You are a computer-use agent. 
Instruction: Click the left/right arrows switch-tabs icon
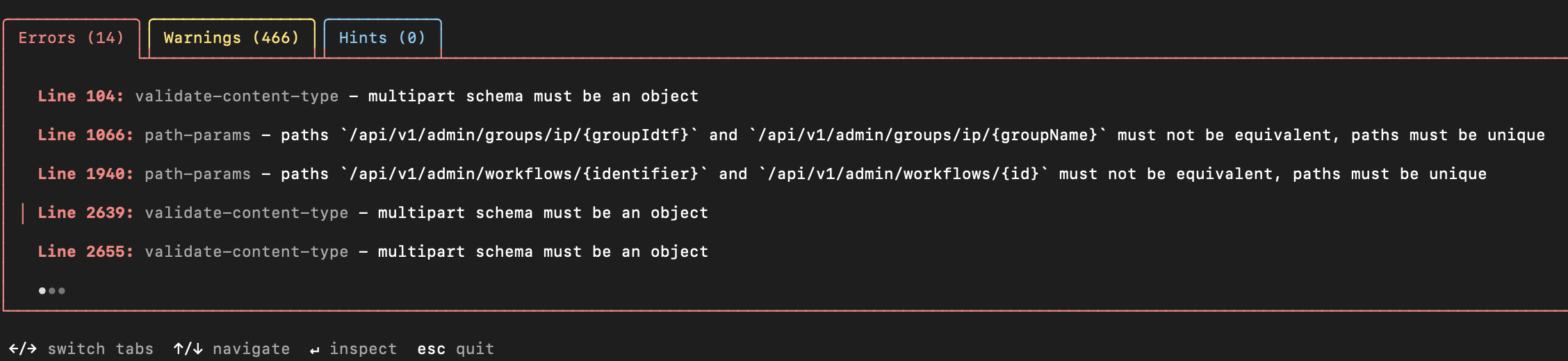pos(22,349)
